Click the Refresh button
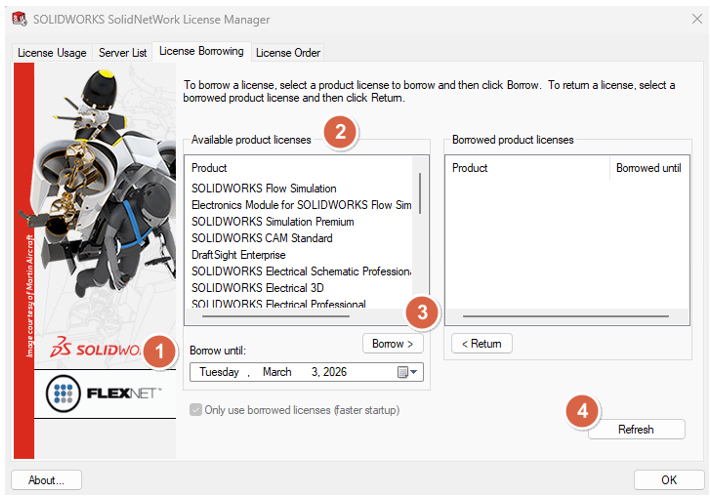Viewport: 710px width, 499px height. point(636,429)
